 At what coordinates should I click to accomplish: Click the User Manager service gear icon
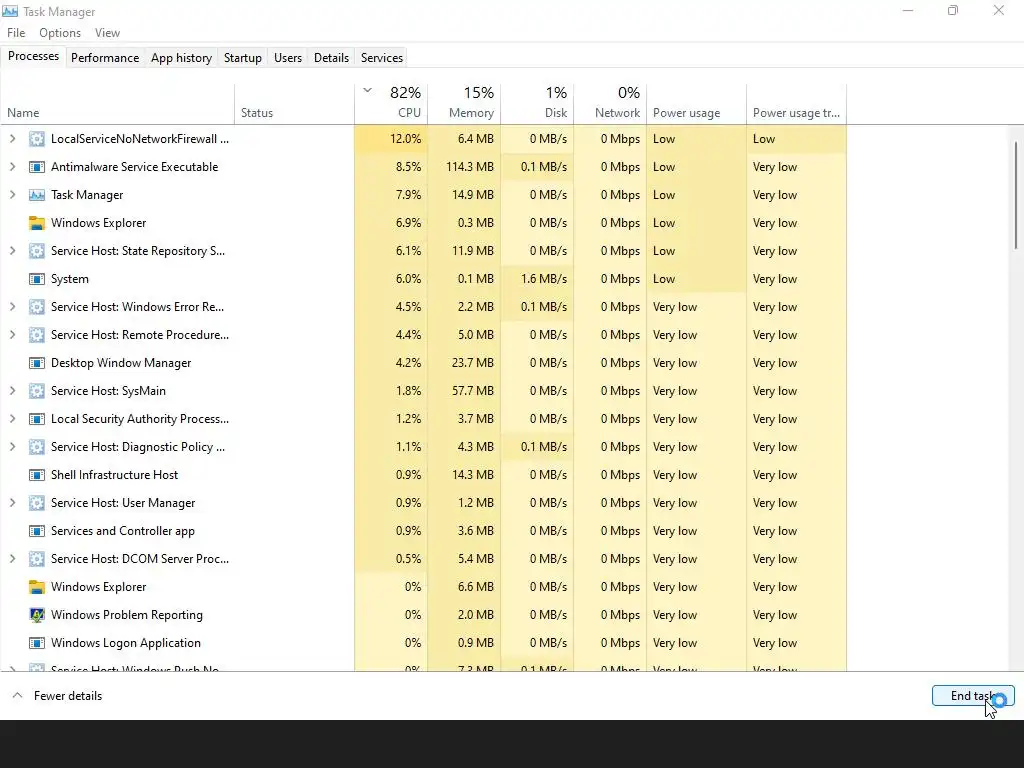[x=37, y=503]
